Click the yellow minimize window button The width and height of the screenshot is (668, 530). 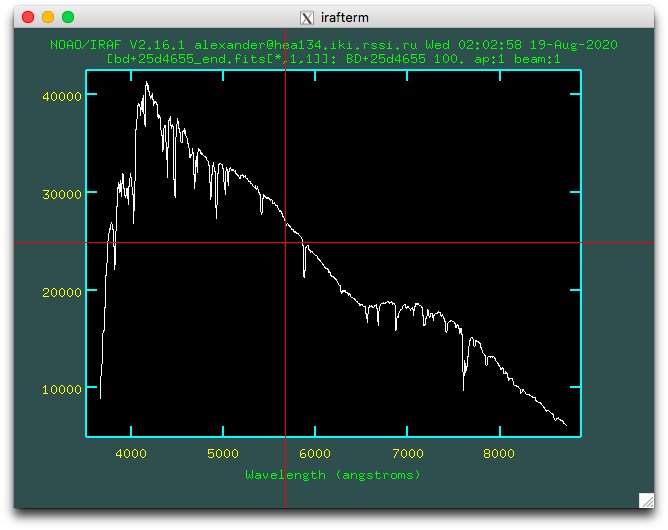pyautogui.click(x=48, y=17)
